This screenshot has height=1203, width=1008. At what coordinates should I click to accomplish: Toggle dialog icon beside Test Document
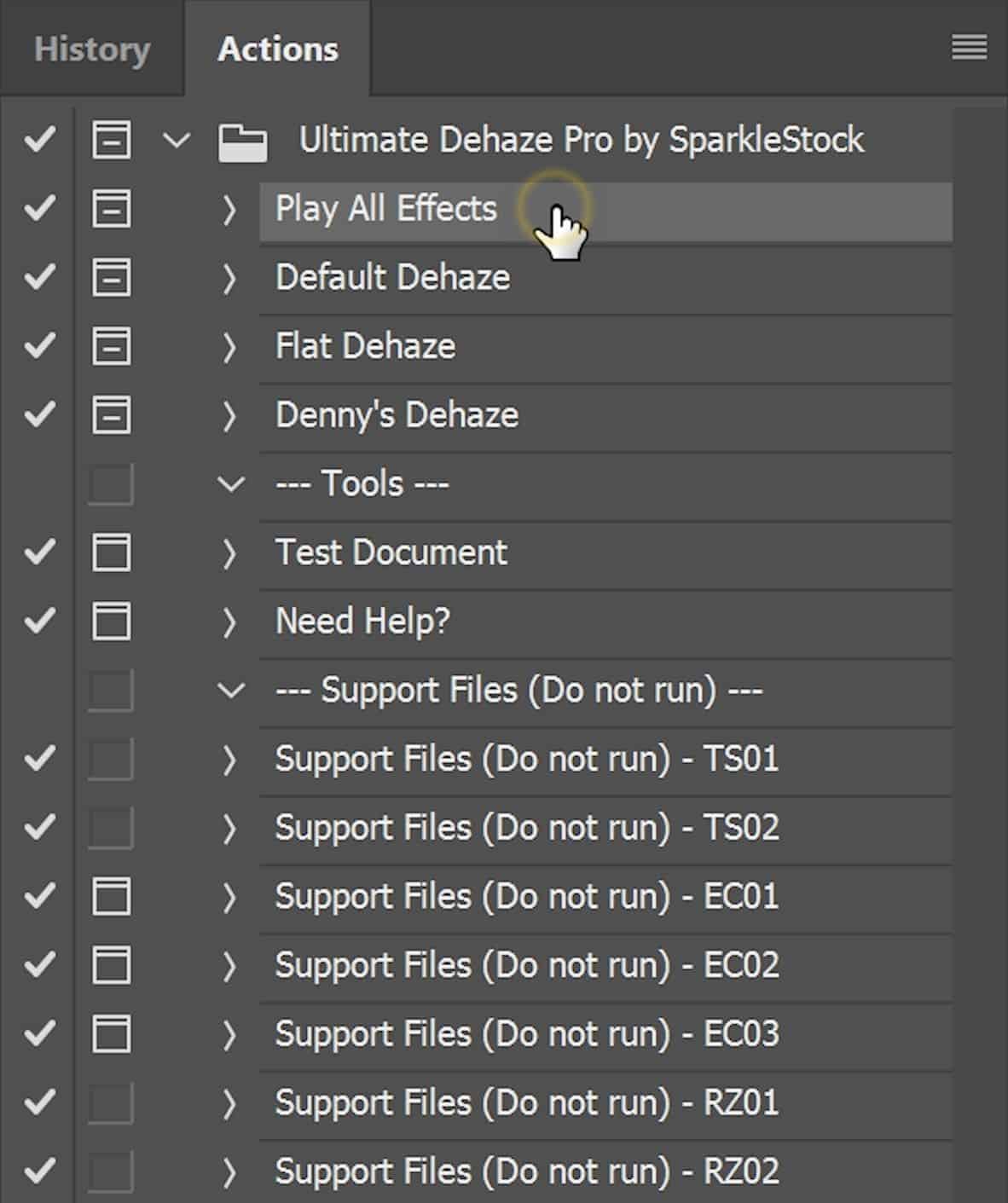click(112, 552)
